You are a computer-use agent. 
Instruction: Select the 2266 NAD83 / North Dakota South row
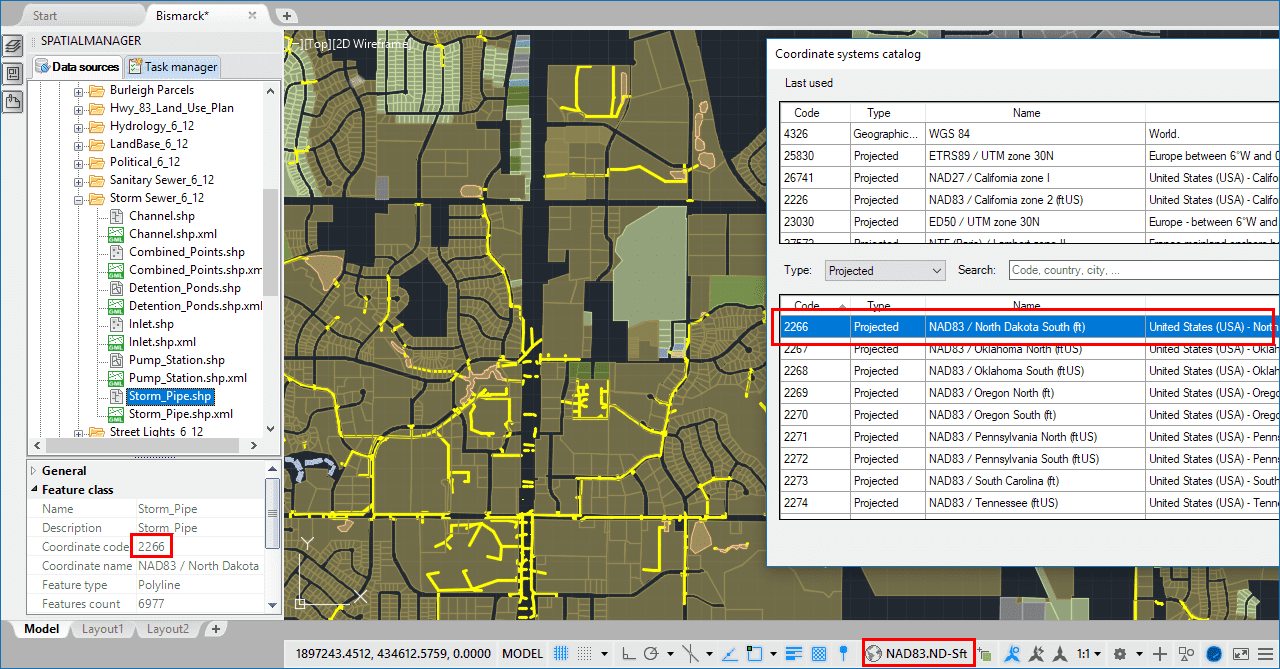point(1029,327)
